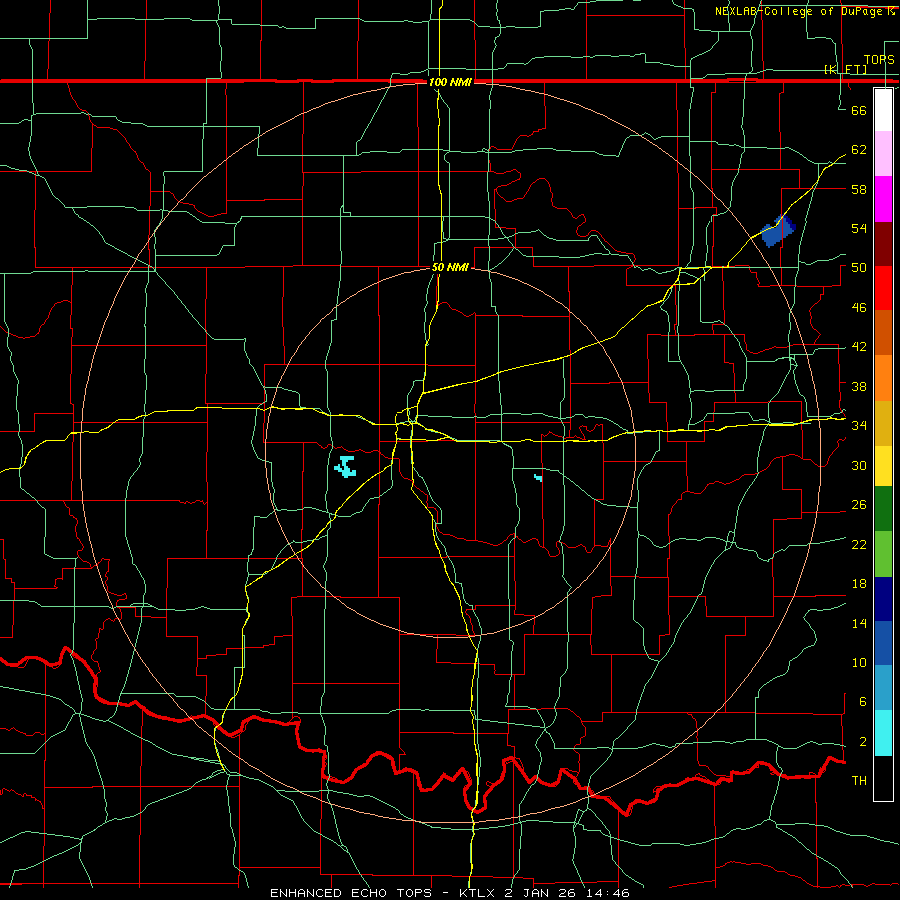
Task: Select the 54 legend scale value
Action: pos(859,228)
